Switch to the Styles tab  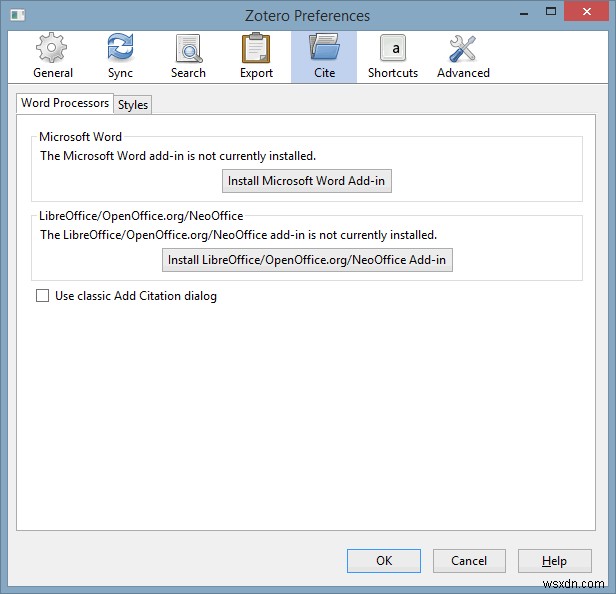click(133, 105)
